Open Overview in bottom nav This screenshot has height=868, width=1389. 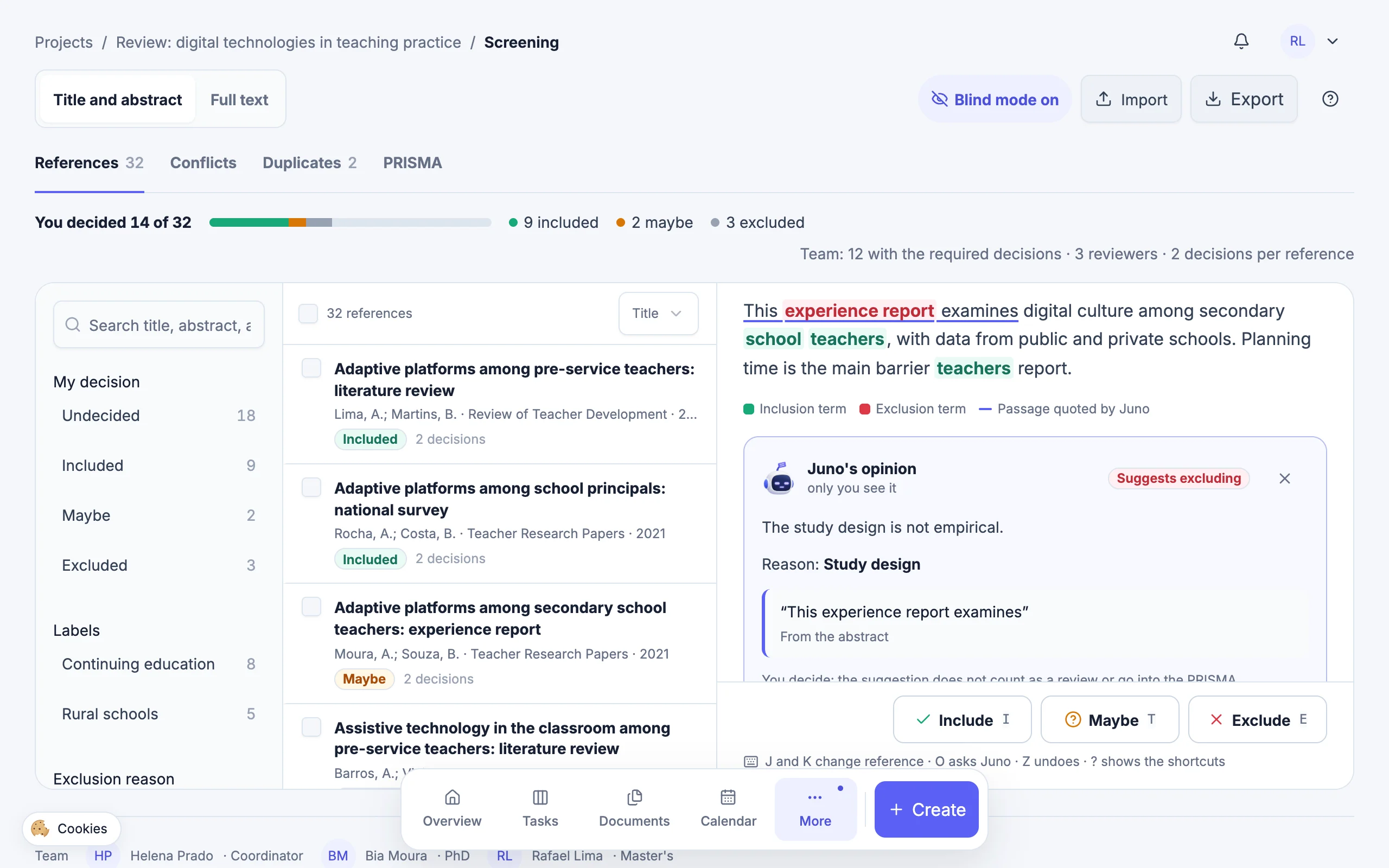point(453,808)
